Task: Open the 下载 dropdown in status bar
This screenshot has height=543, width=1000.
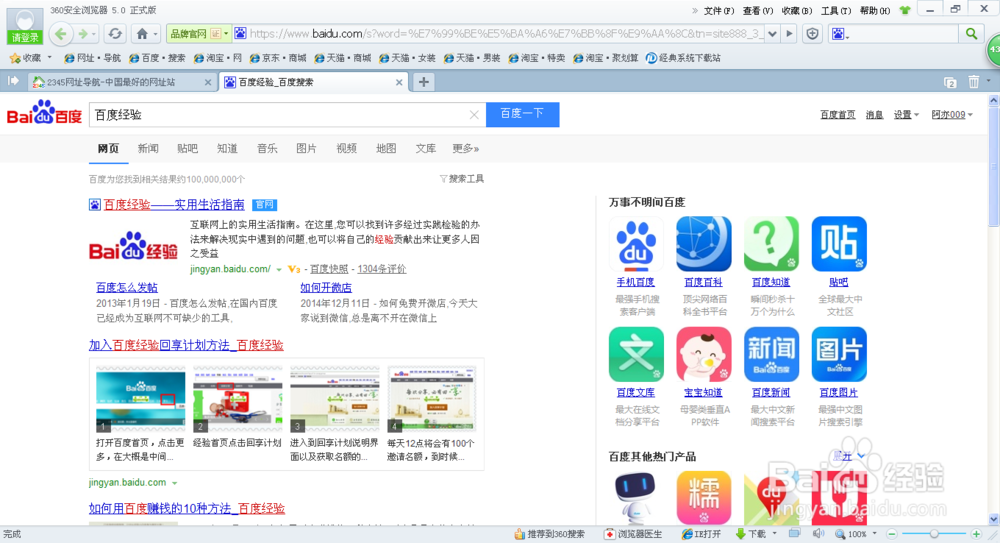Action: point(775,533)
